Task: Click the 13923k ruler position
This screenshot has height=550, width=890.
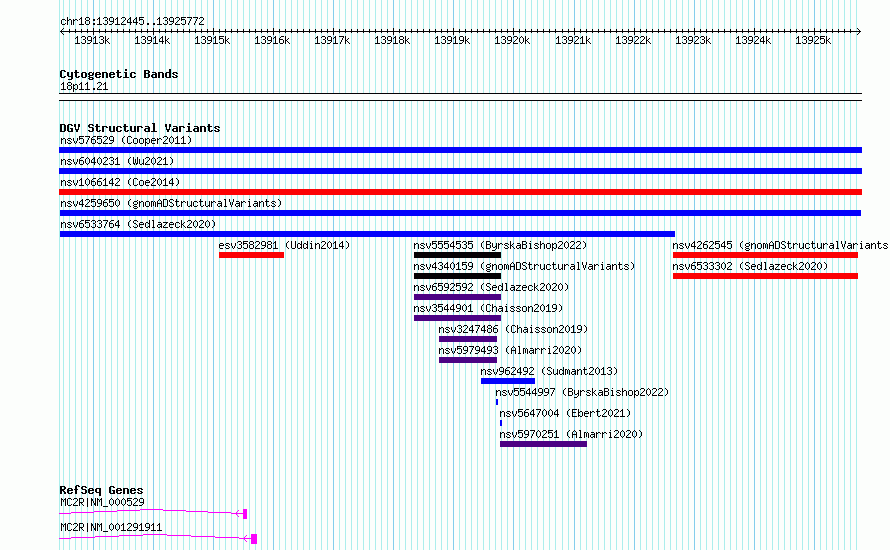Action: 693,40
